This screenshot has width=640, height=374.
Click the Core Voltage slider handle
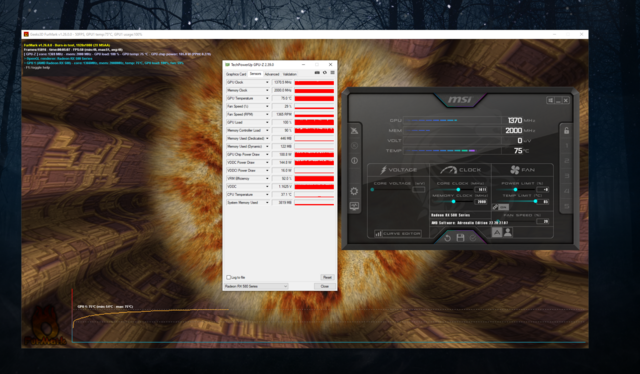372,189
